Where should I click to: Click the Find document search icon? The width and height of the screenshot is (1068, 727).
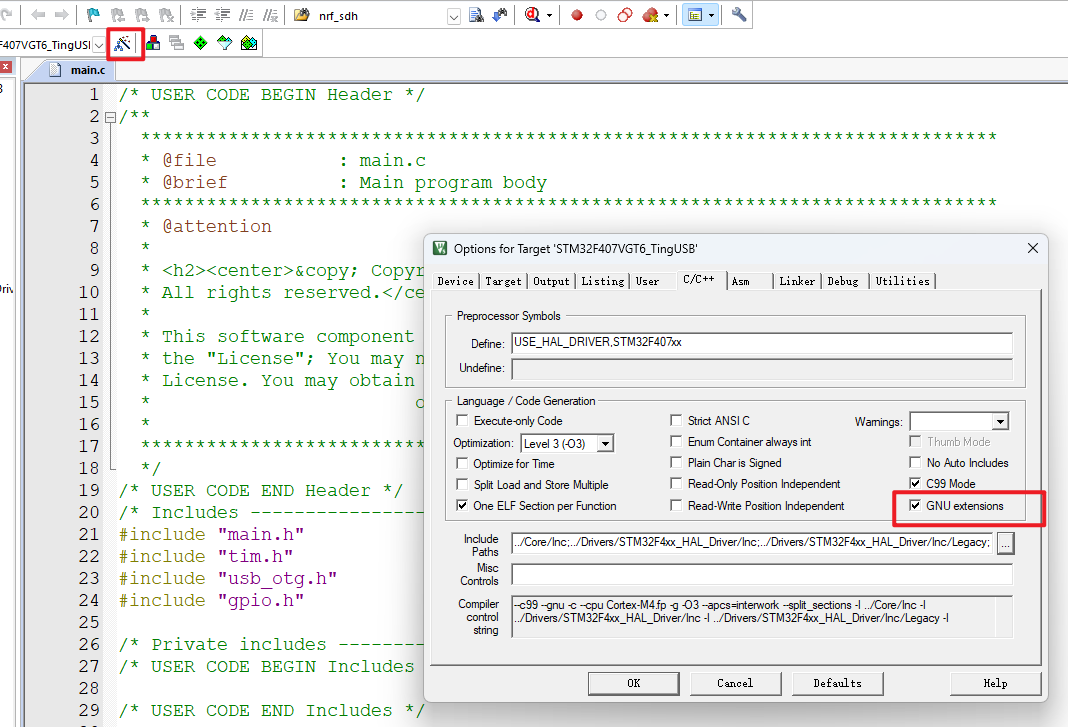(477, 14)
